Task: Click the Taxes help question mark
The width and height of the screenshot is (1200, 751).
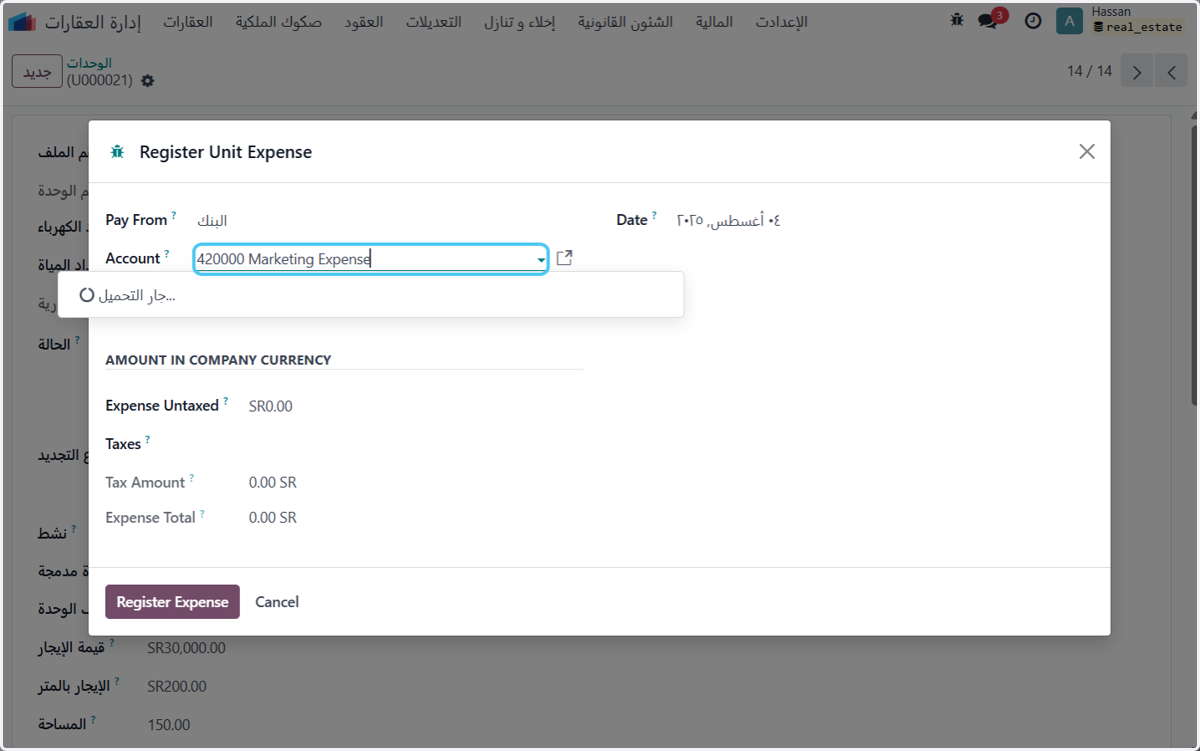Action: [148, 439]
